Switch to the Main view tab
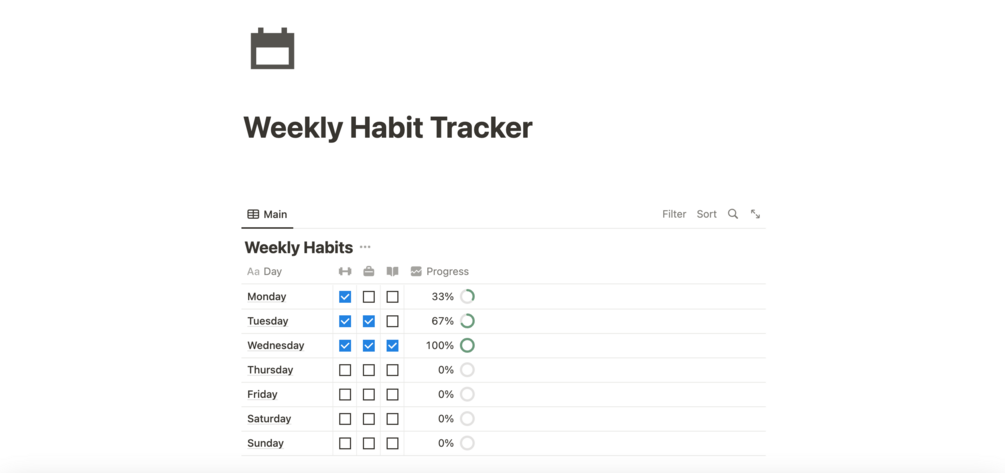The width and height of the screenshot is (1005, 473). 267,214
